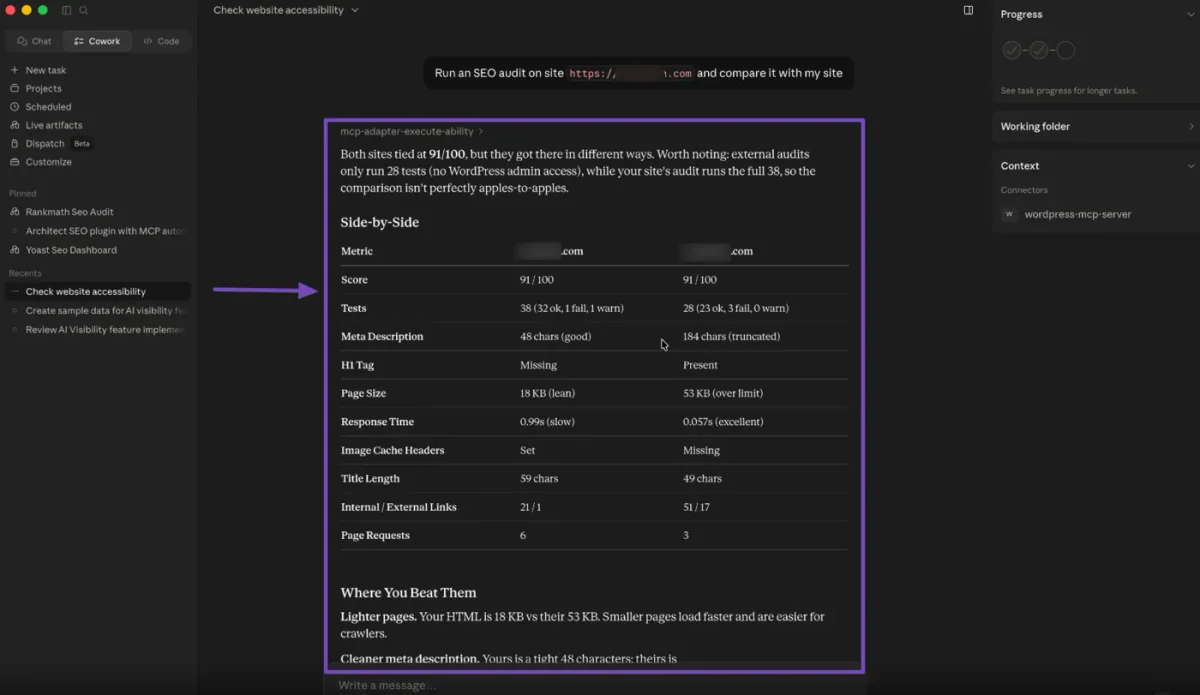This screenshot has width=1200, height=695.
Task: Click the 0.057s (excellent) value
Action: click(x=723, y=422)
